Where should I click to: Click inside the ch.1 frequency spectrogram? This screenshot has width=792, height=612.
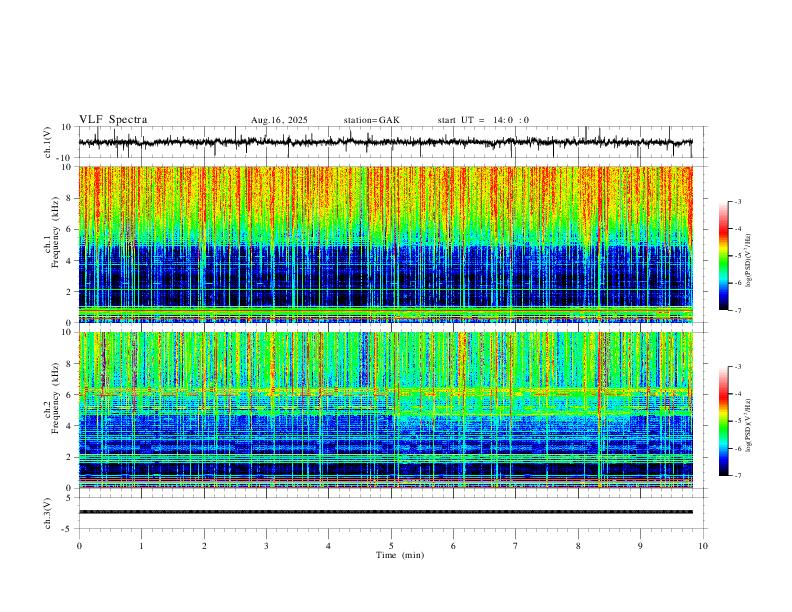[385, 244]
